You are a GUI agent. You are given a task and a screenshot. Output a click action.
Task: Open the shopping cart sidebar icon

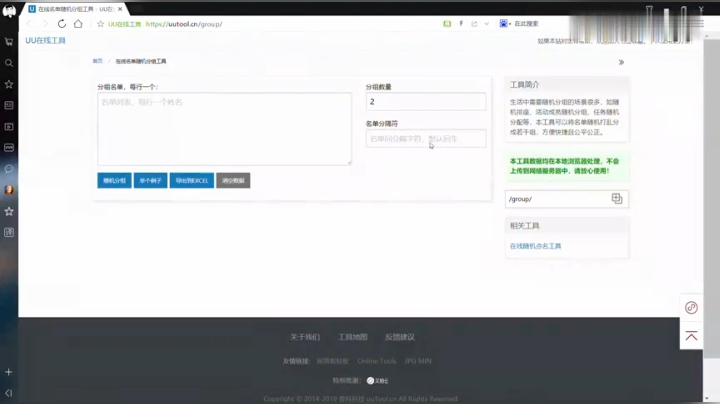(x=9, y=42)
